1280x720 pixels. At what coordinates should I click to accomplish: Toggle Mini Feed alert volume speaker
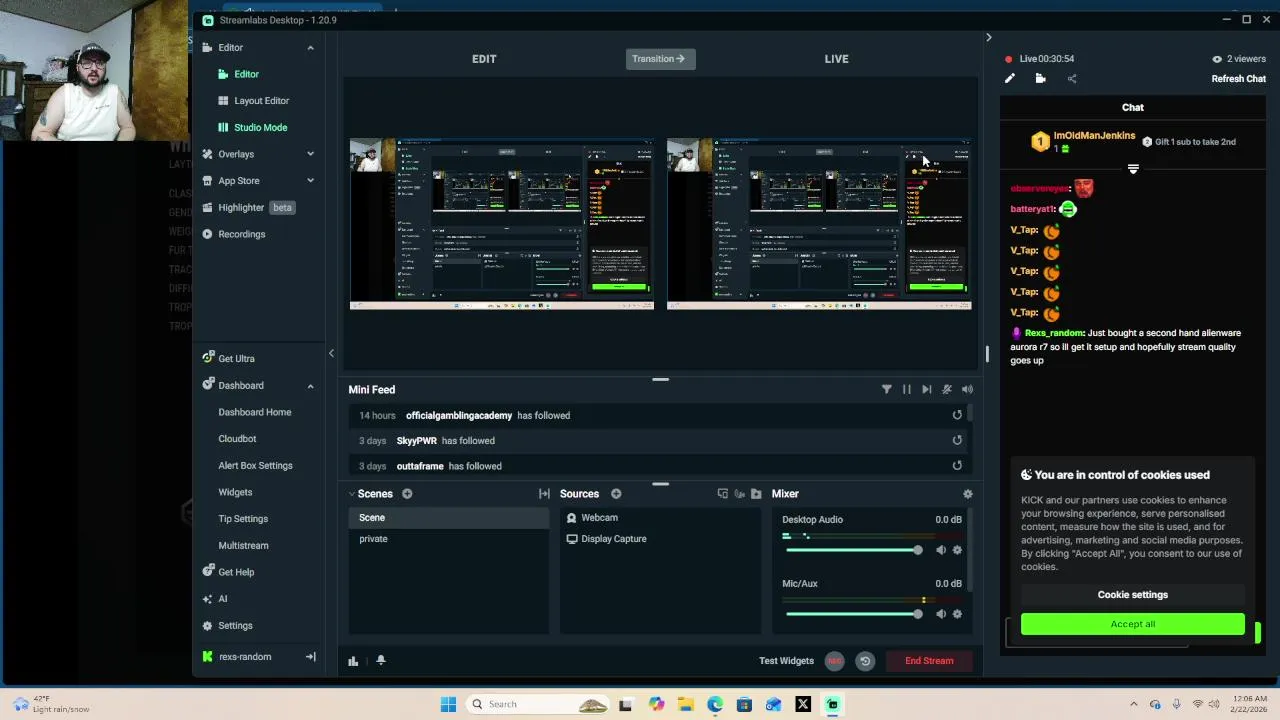click(967, 390)
